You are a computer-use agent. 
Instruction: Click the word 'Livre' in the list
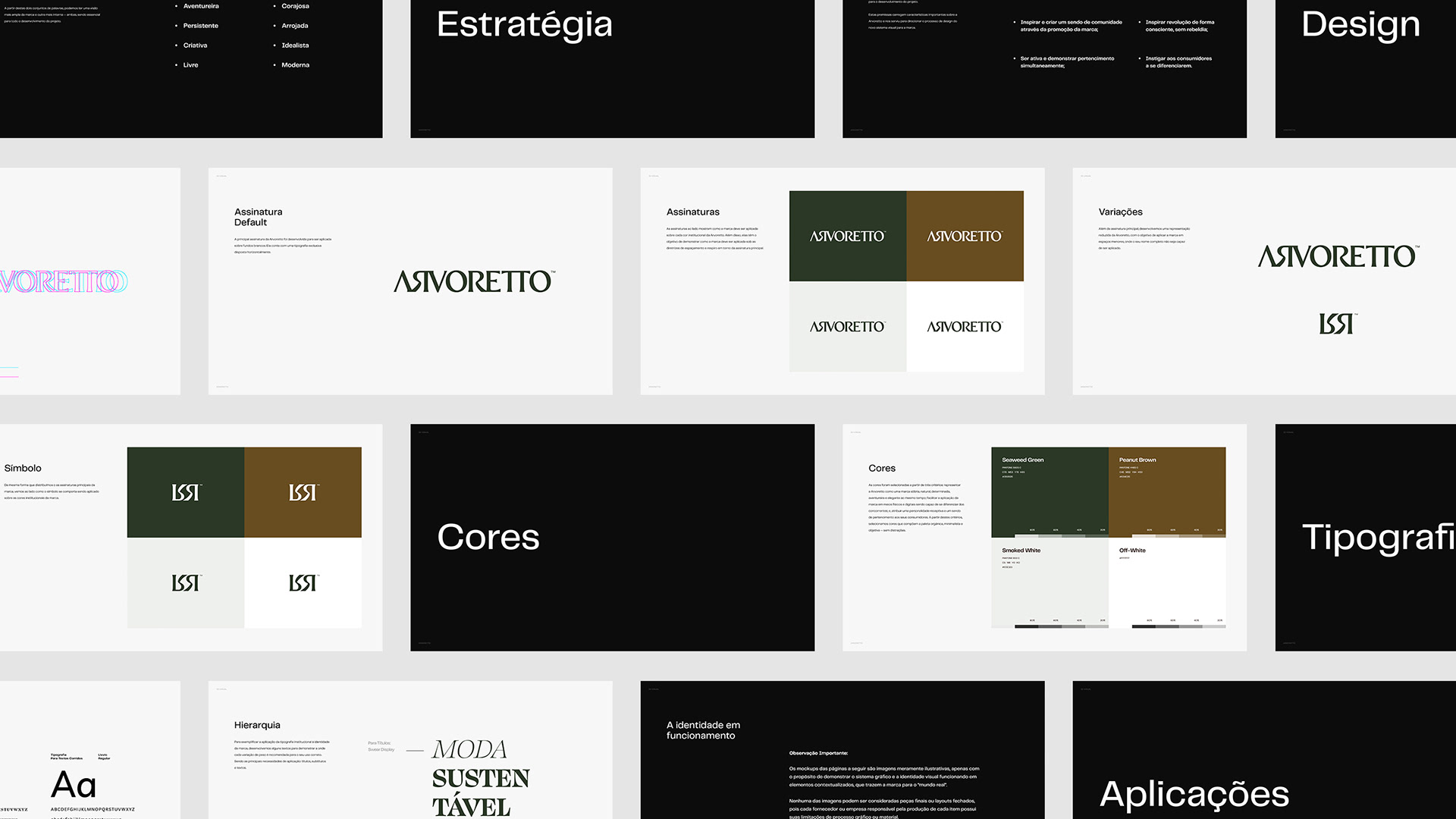tap(190, 65)
